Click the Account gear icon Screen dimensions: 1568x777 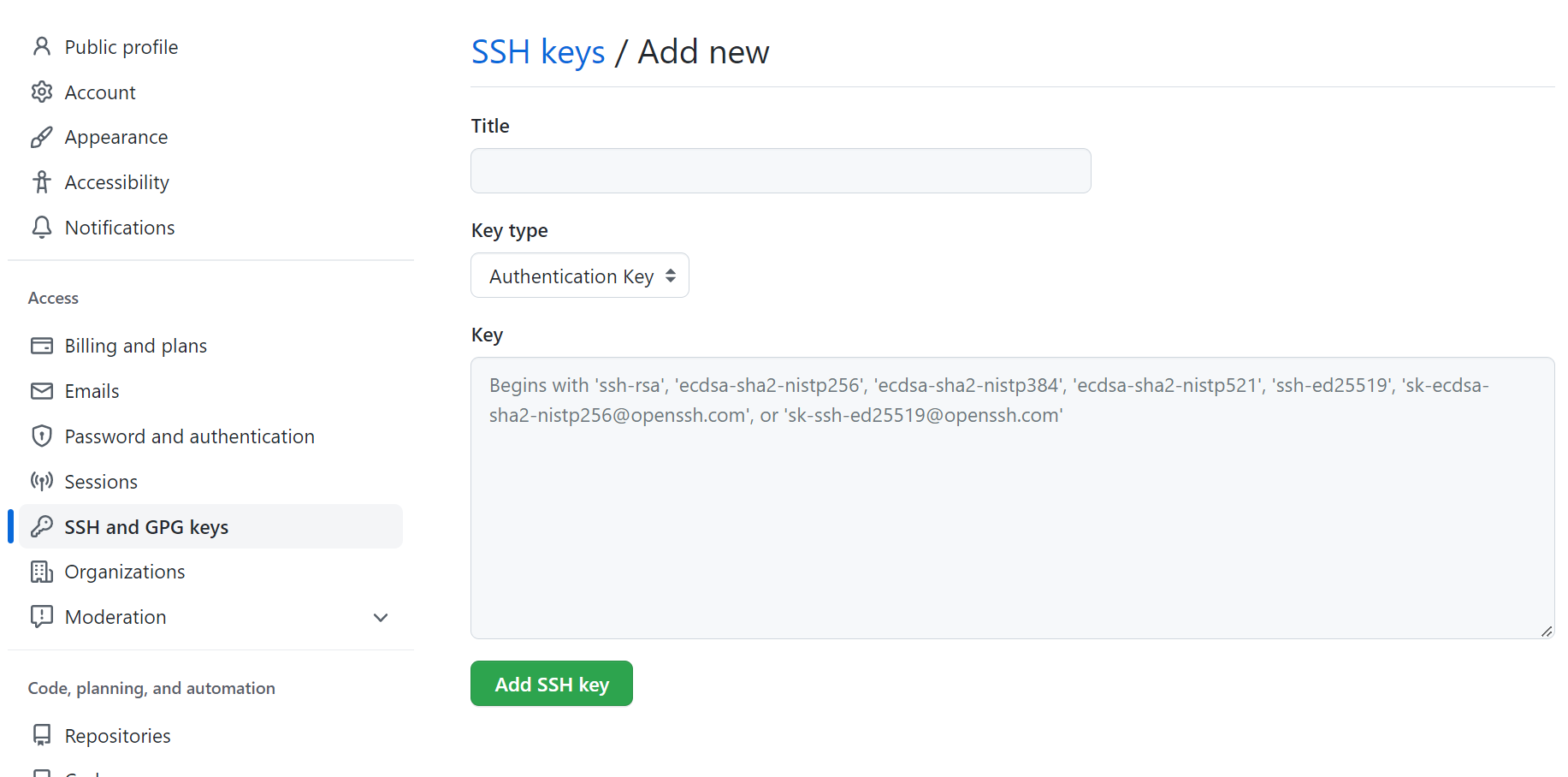(x=41, y=92)
